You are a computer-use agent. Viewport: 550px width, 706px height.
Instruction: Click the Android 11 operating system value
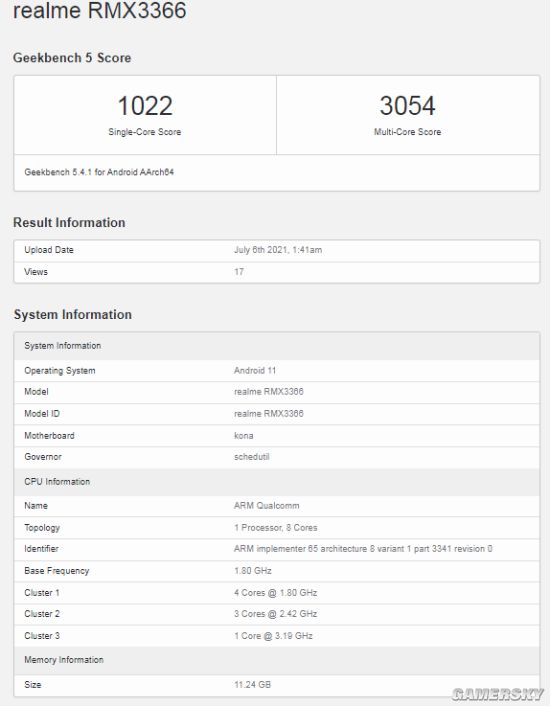[255, 371]
